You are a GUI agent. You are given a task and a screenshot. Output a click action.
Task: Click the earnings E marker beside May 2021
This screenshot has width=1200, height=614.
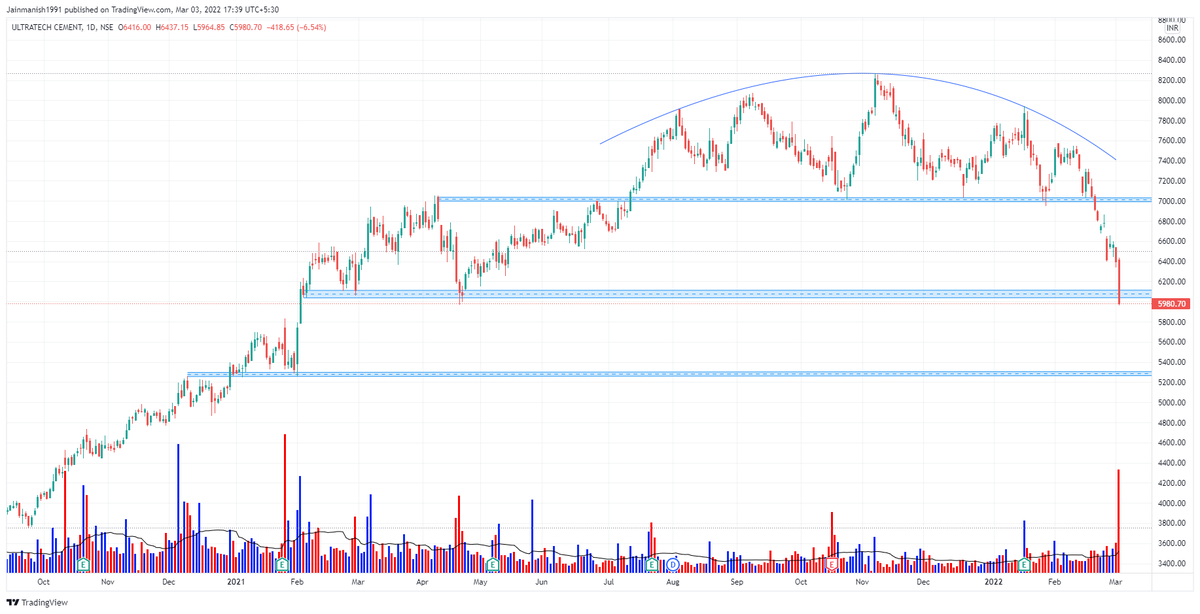[492, 564]
